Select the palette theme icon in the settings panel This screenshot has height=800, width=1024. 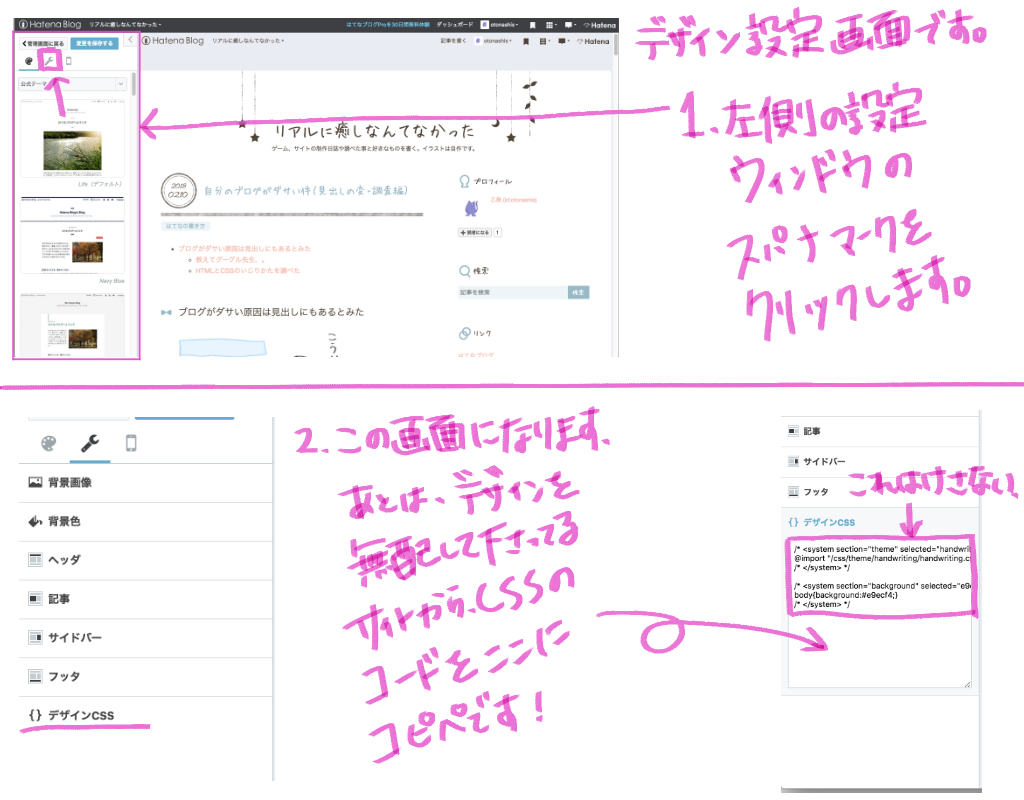point(48,443)
